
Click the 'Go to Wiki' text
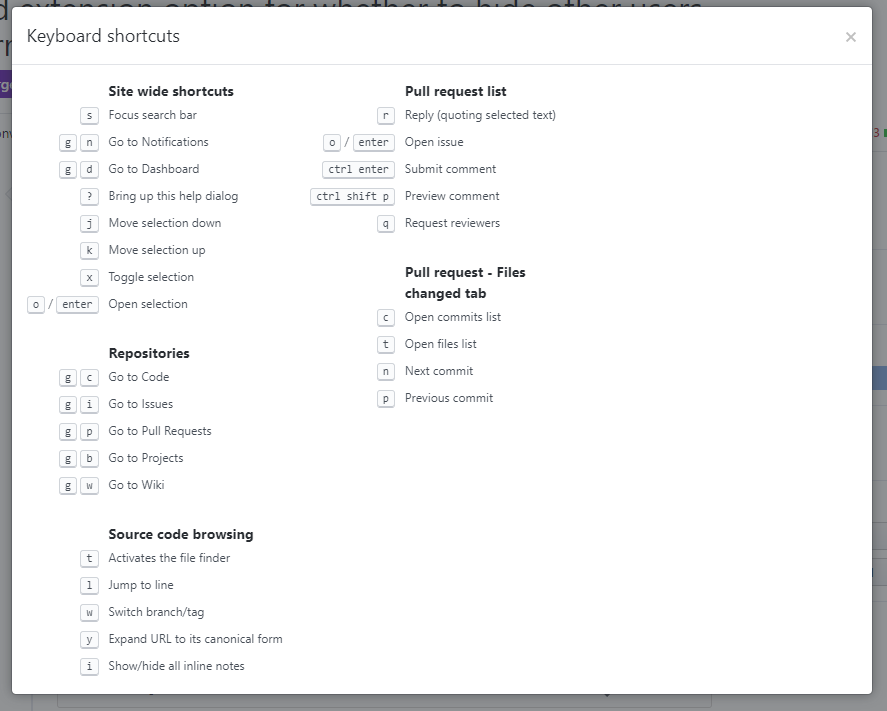(136, 485)
